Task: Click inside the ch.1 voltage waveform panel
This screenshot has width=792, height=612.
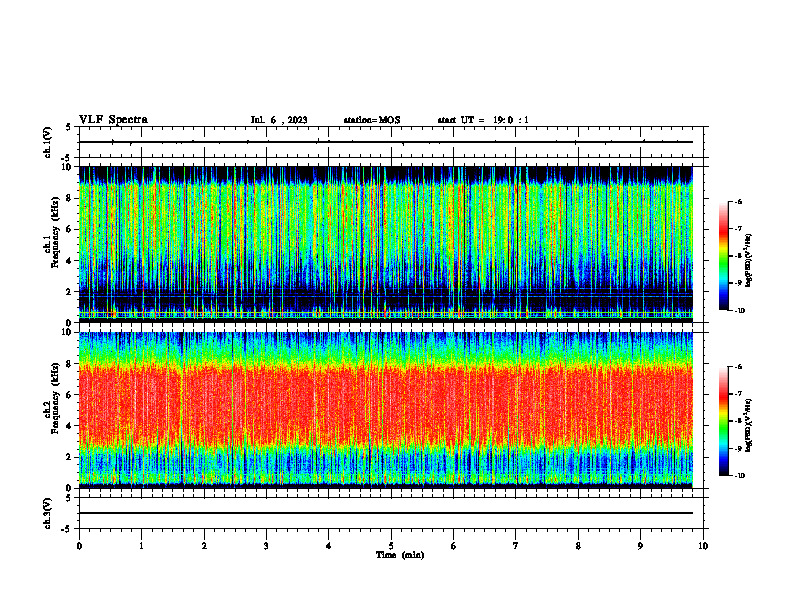Action: tap(391, 142)
